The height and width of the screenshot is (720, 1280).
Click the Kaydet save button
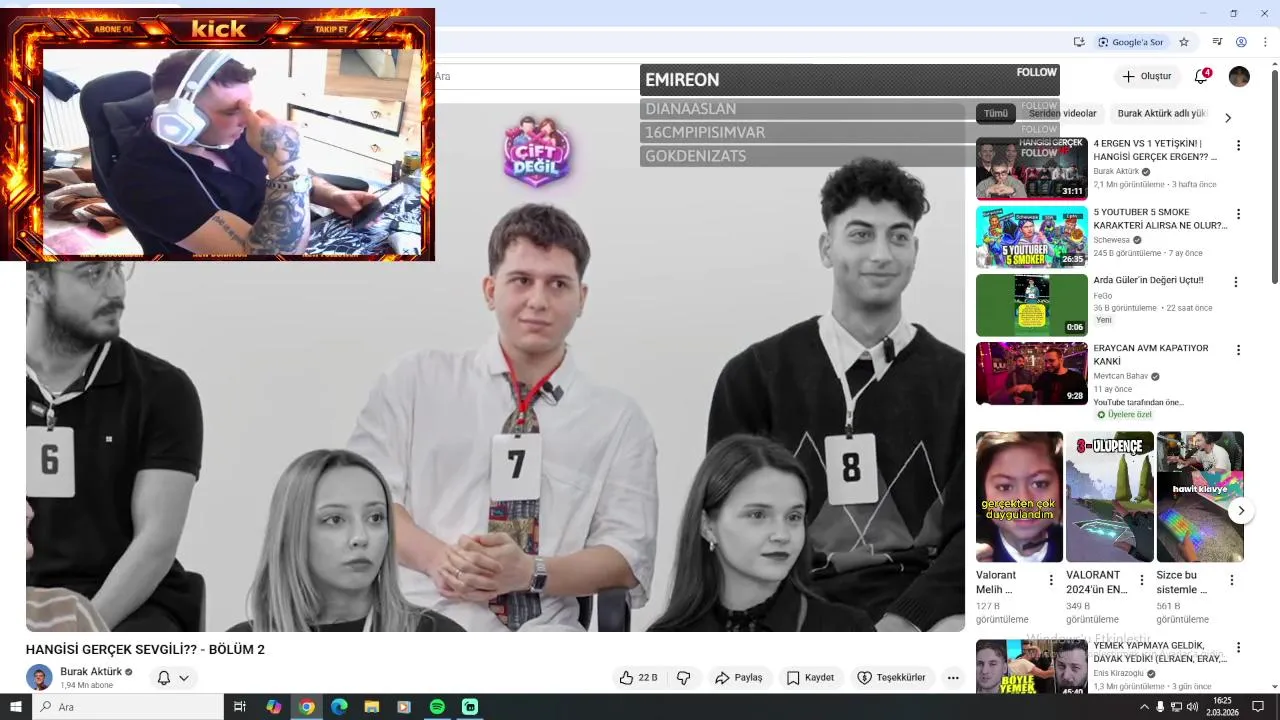tap(810, 678)
